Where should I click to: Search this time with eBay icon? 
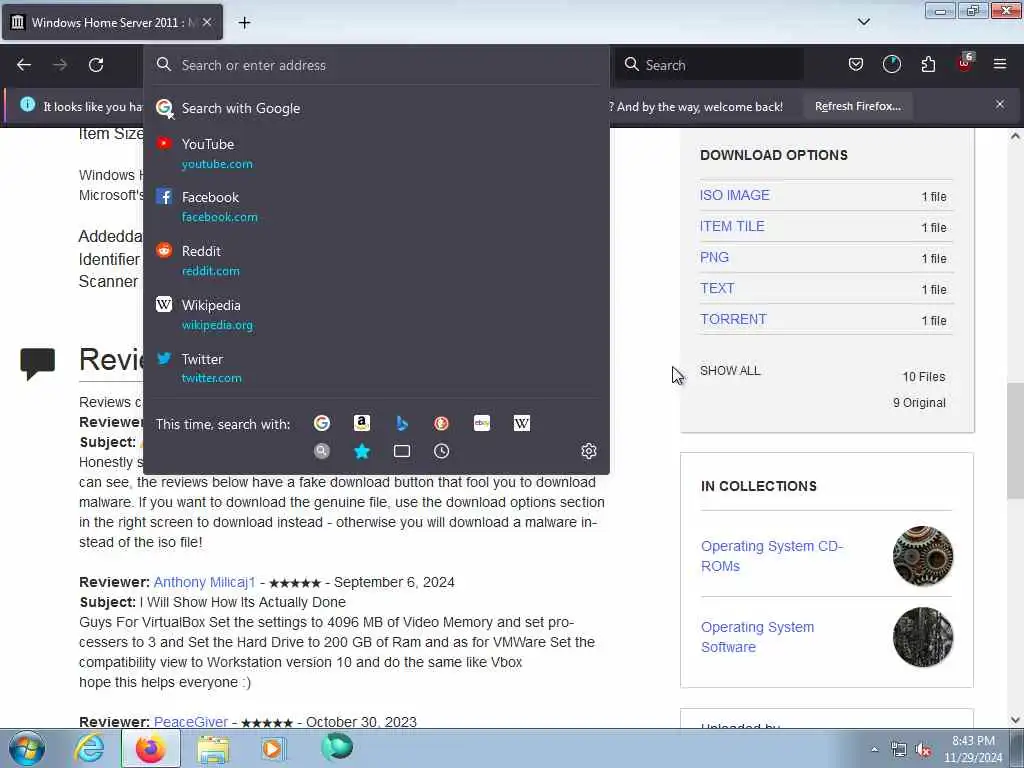(482, 423)
